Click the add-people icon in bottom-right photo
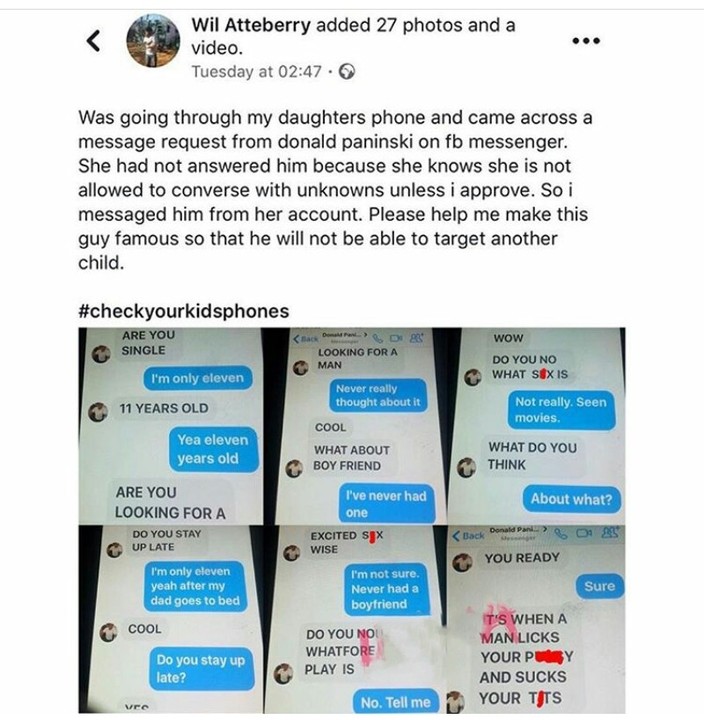This screenshot has width=704, height=720. click(610, 533)
